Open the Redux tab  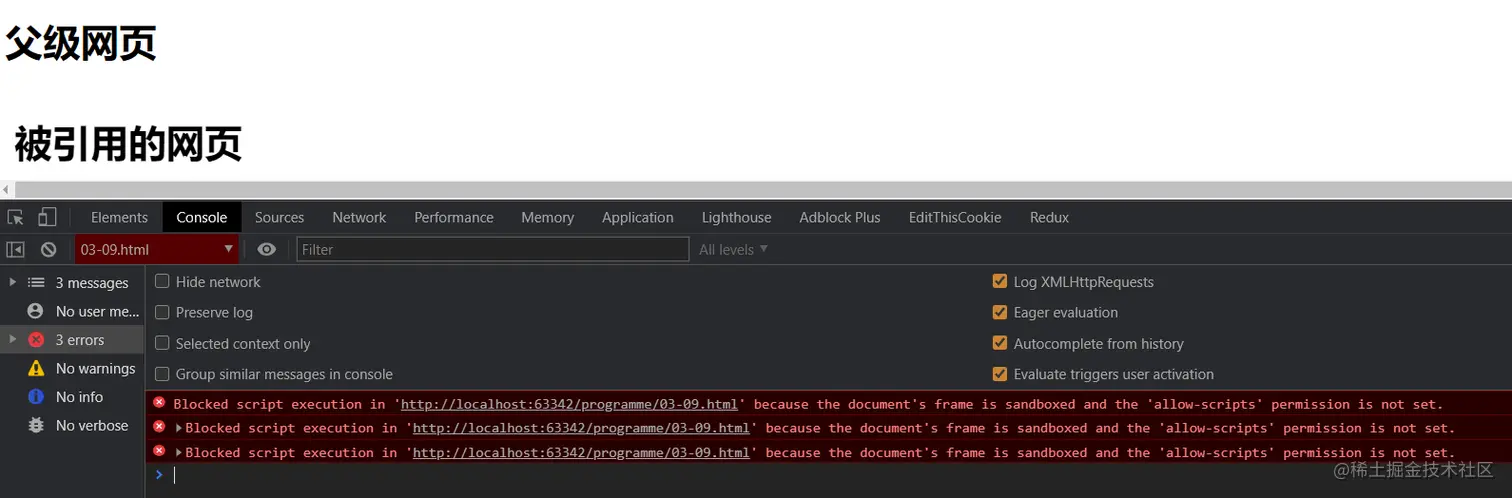(x=1049, y=217)
